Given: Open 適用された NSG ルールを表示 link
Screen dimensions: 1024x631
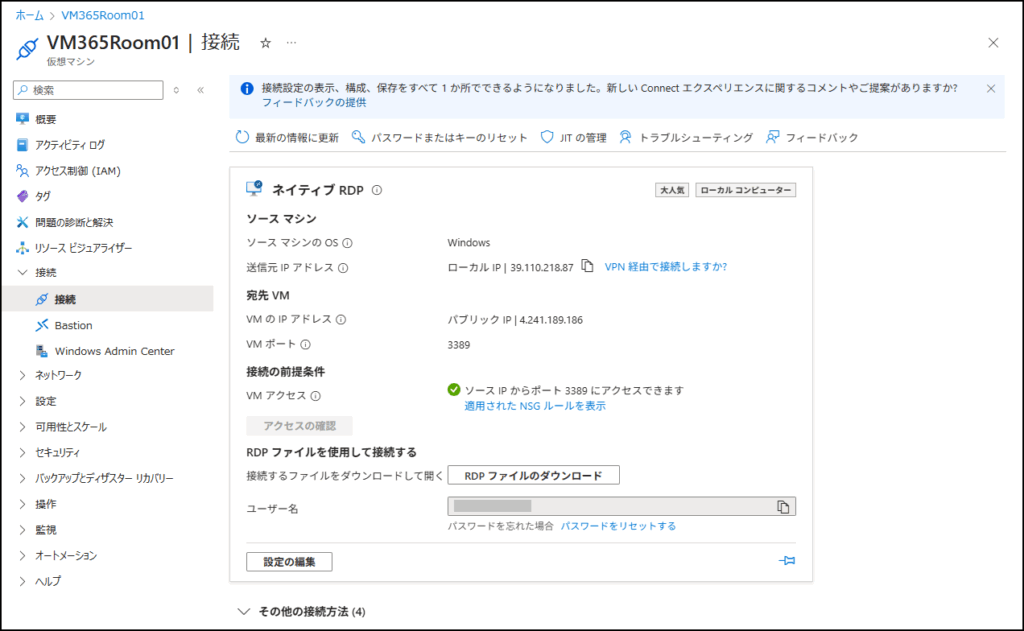Looking at the screenshot, I should click(534, 406).
